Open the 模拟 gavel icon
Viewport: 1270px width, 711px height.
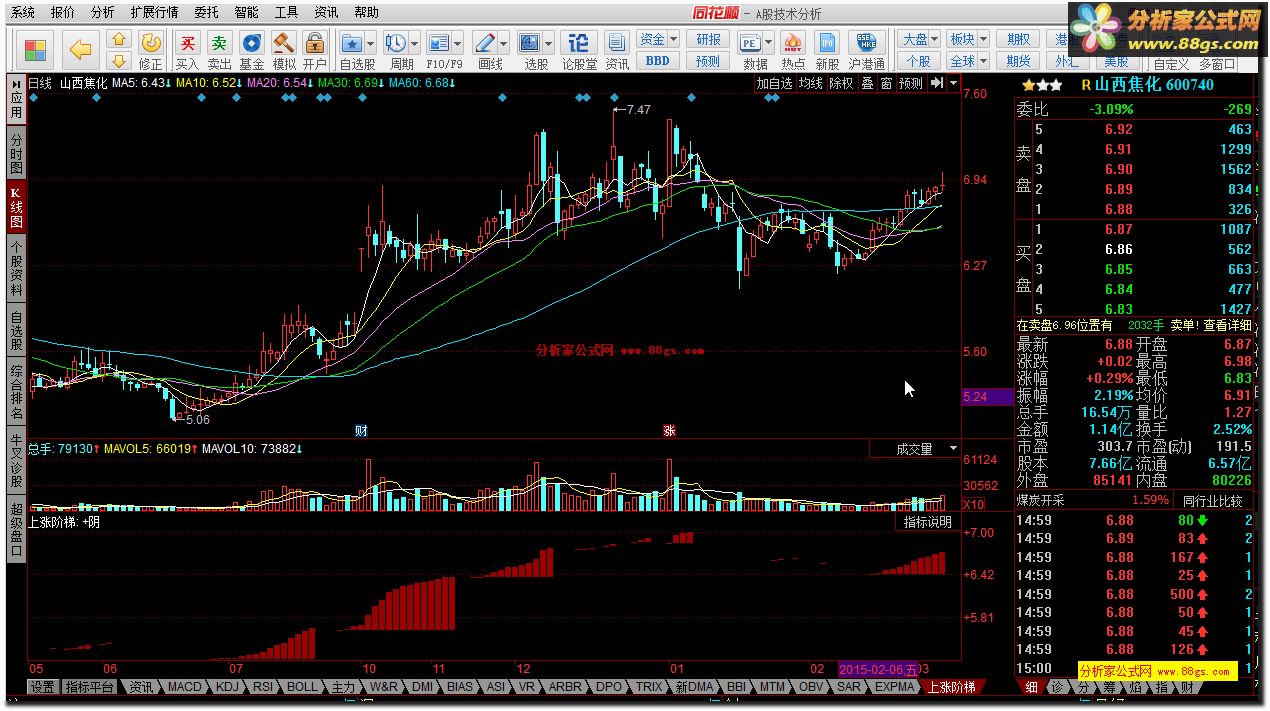pos(284,50)
